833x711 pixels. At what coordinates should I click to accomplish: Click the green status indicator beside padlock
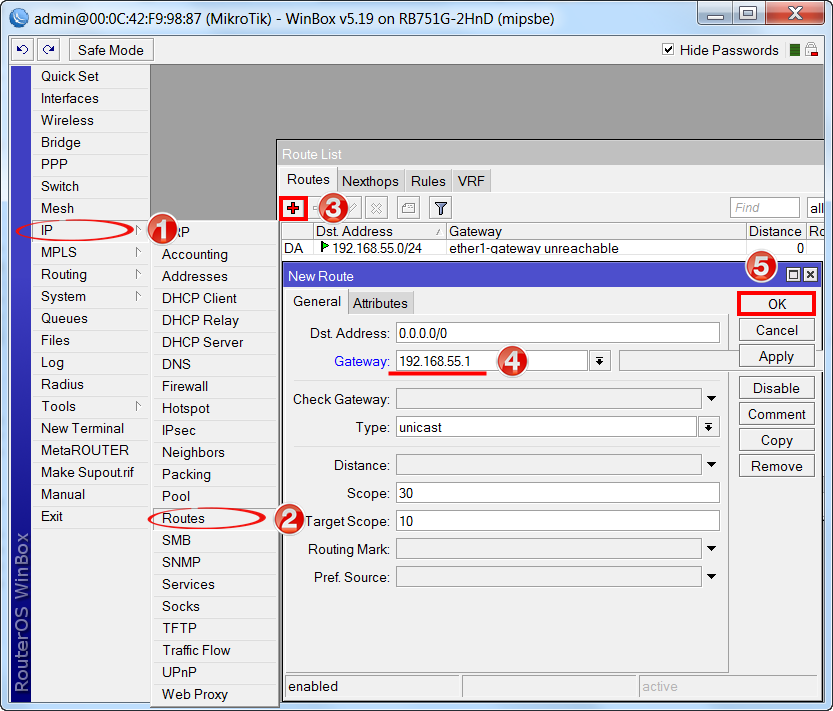[795, 50]
